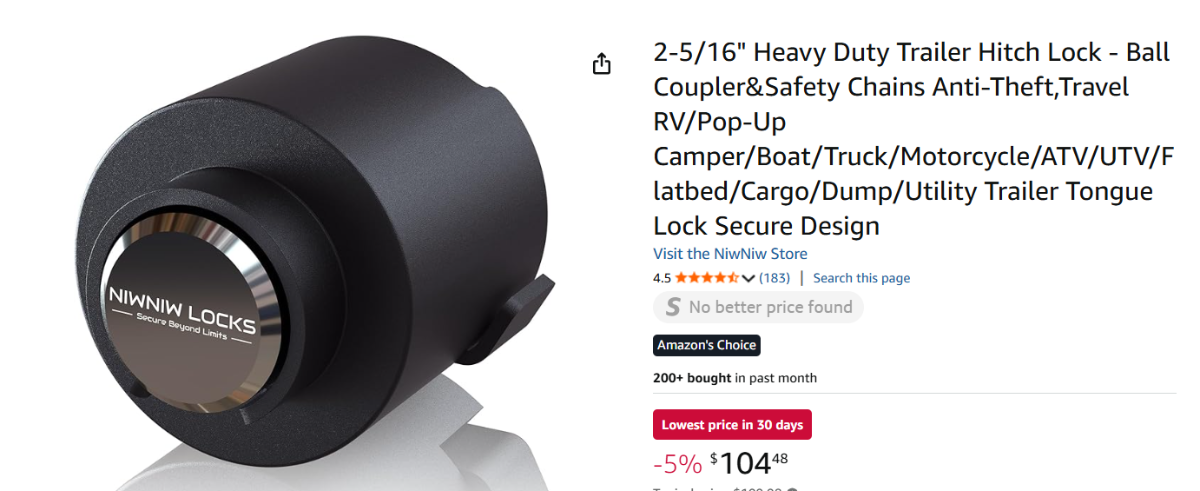
Task: Expand the ratings chevron next to the stars
Action: (749, 278)
